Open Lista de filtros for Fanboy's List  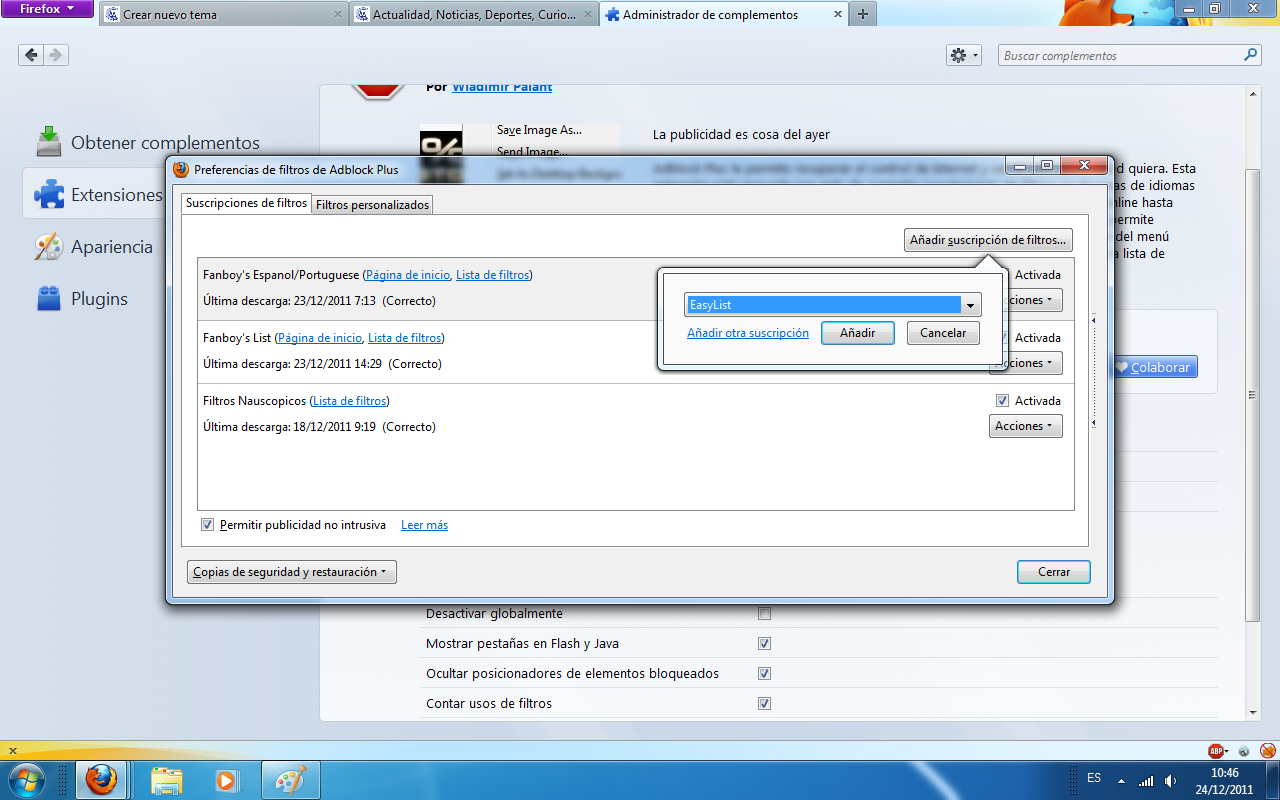[405, 338]
